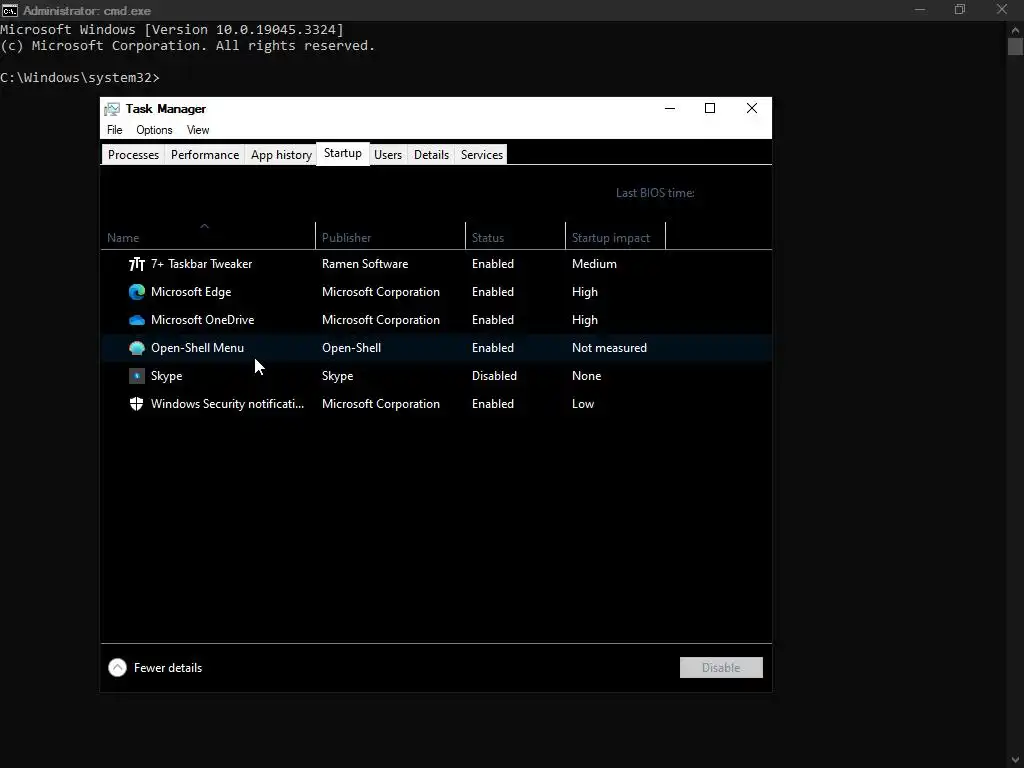Select the Skype entry name

click(167, 376)
